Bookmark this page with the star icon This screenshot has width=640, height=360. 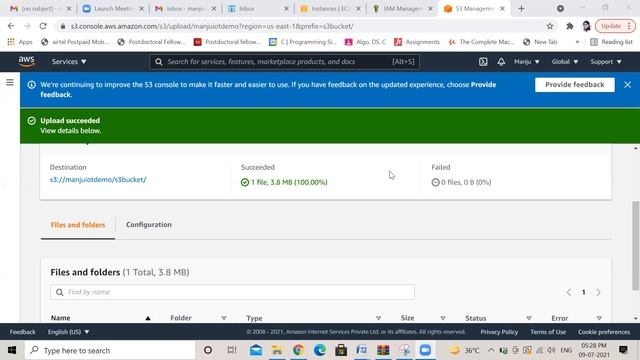click(x=550, y=26)
